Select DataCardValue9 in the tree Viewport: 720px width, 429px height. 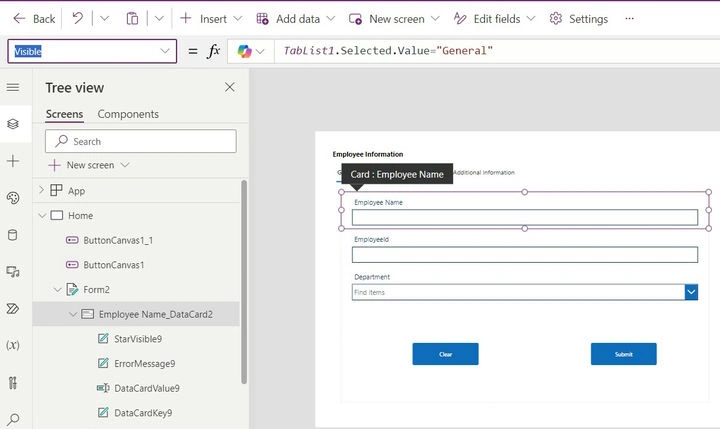146,388
